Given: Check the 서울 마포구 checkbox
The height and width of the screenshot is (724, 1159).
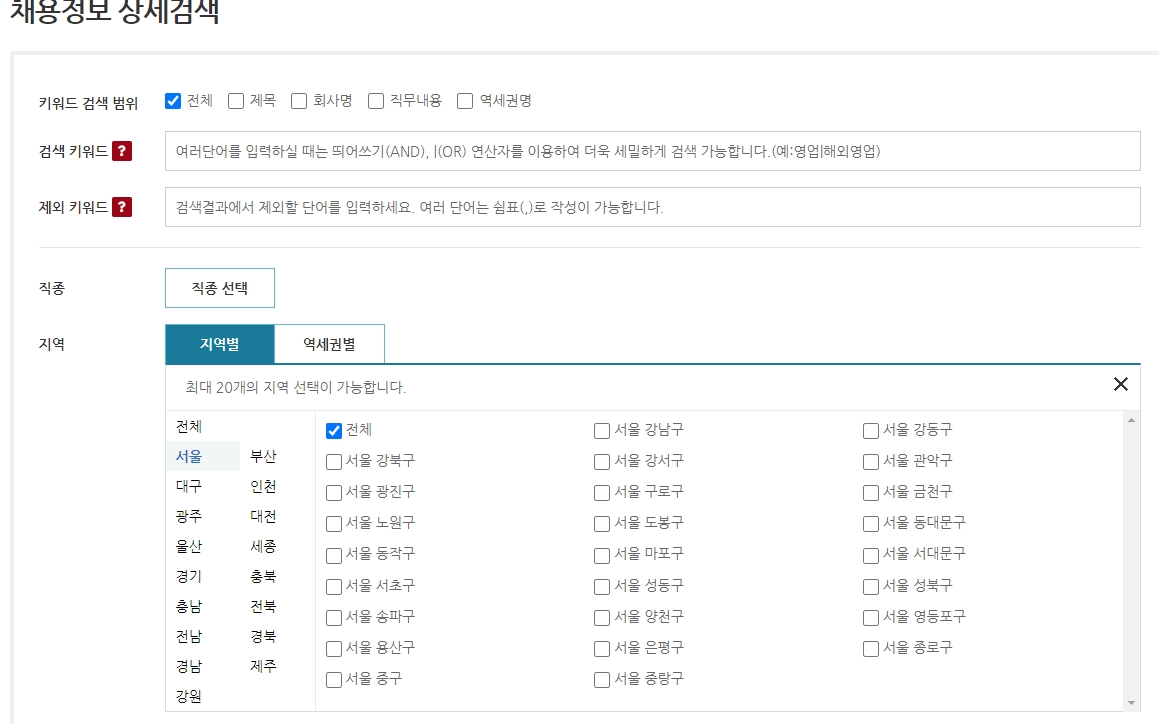Looking at the screenshot, I should click(x=602, y=555).
